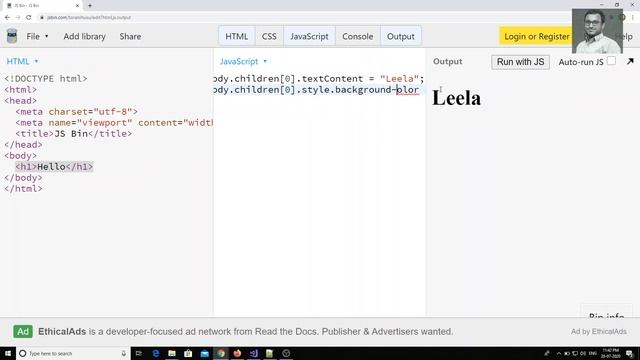Open the Action Center notifications
Viewport: 640px width, 360px height.
(x=630, y=353)
